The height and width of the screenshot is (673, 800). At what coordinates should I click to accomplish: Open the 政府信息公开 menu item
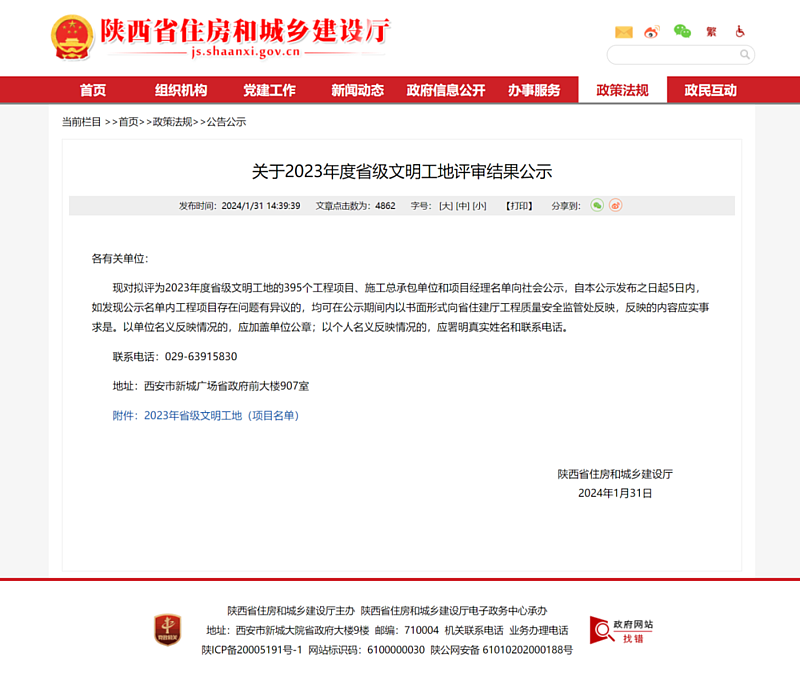pos(446,90)
